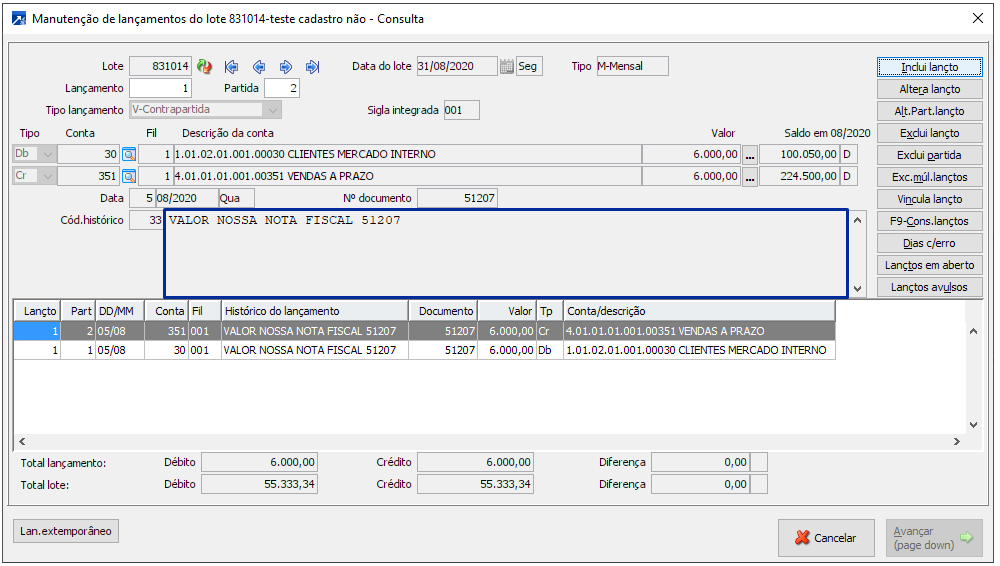1000x566 pixels.
Task: Open calendar picker for Data do lote
Action: pyautogui.click(x=507, y=67)
